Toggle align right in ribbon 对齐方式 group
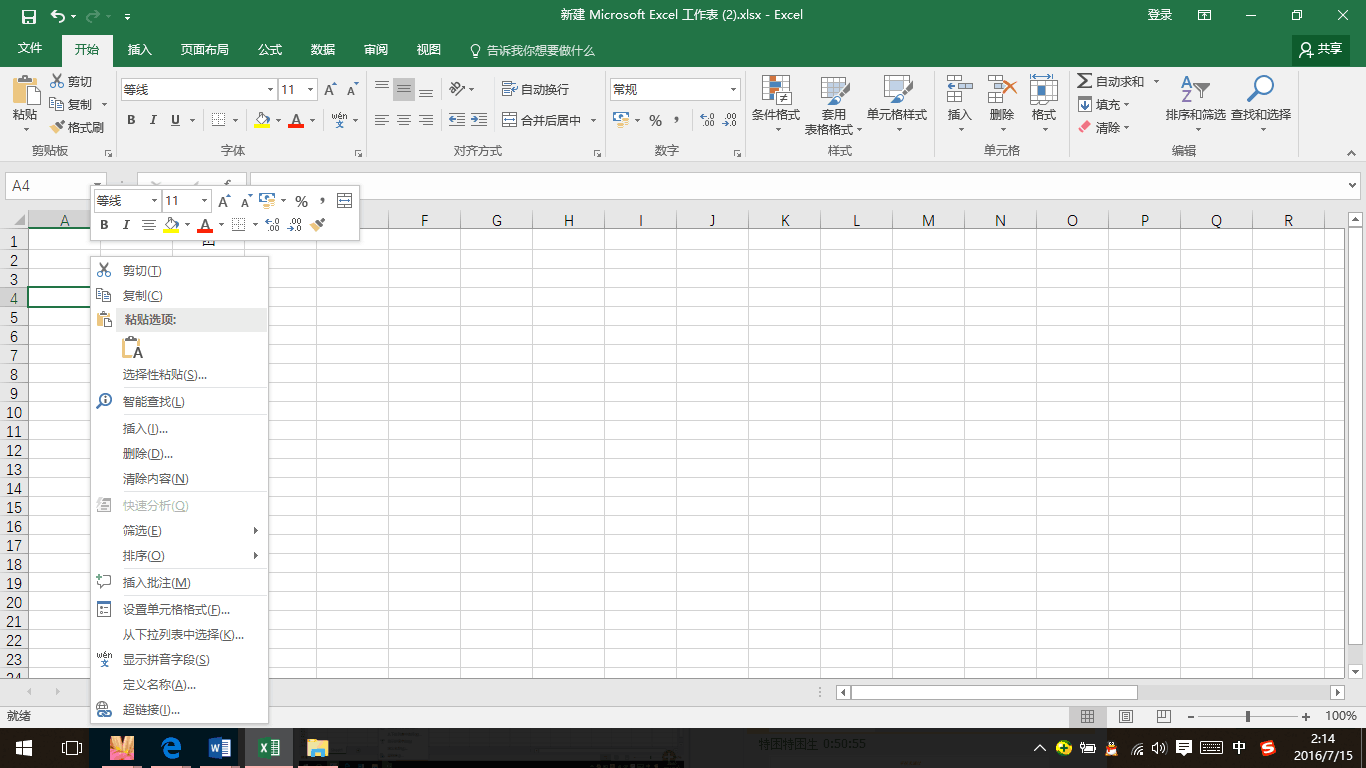 pyautogui.click(x=426, y=120)
